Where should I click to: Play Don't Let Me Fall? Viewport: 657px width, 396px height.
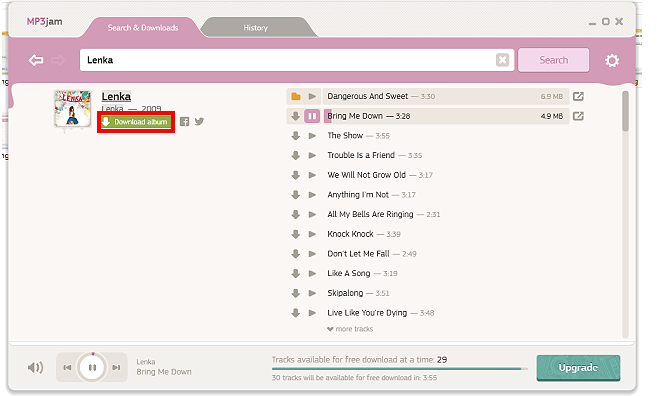click(312, 254)
